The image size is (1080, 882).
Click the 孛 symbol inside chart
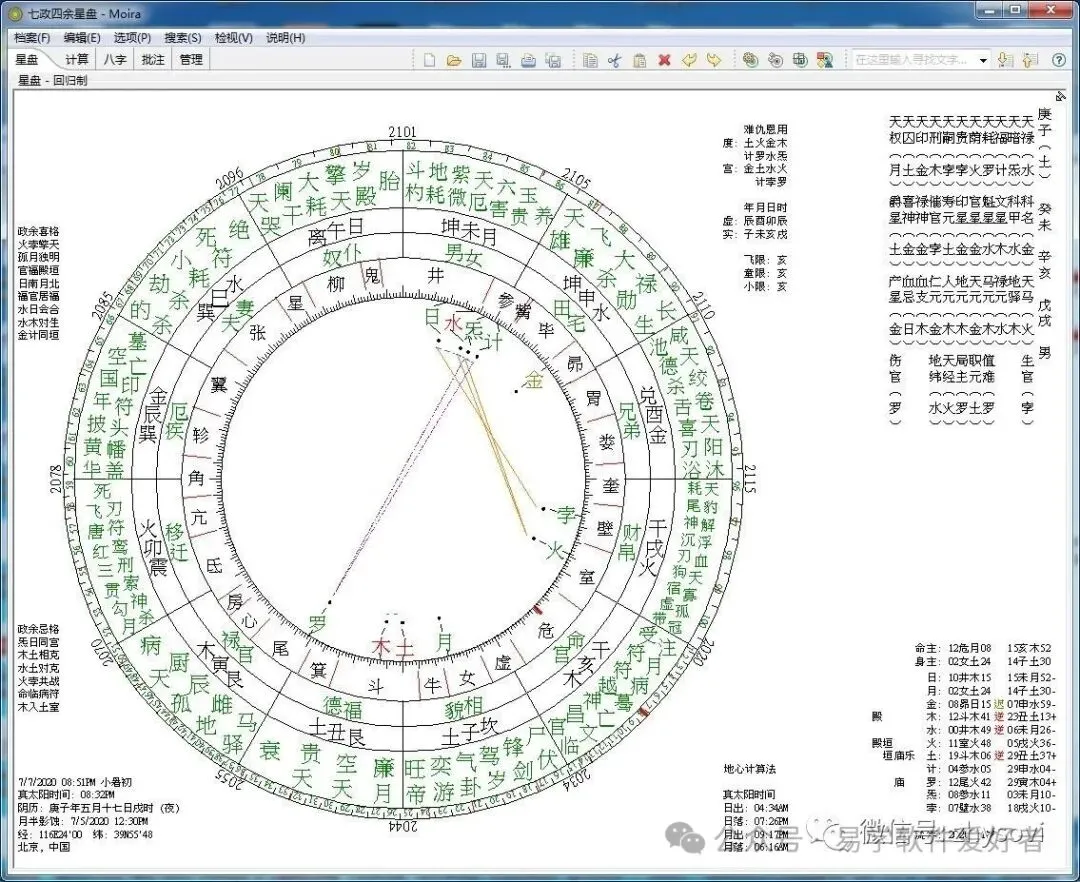pos(565,514)
